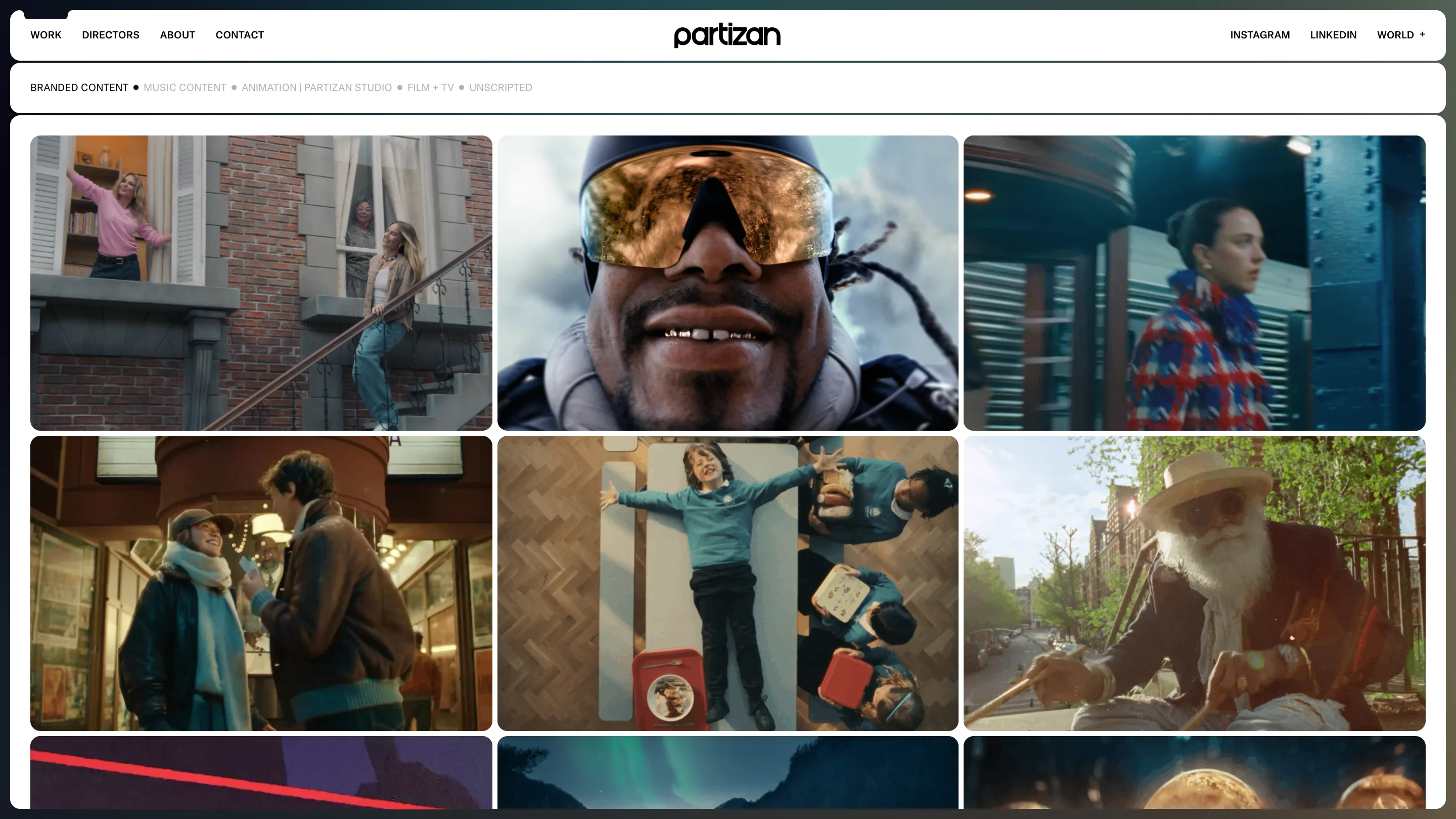Open the Contact page
The image size is (1456, 819).
240,35
